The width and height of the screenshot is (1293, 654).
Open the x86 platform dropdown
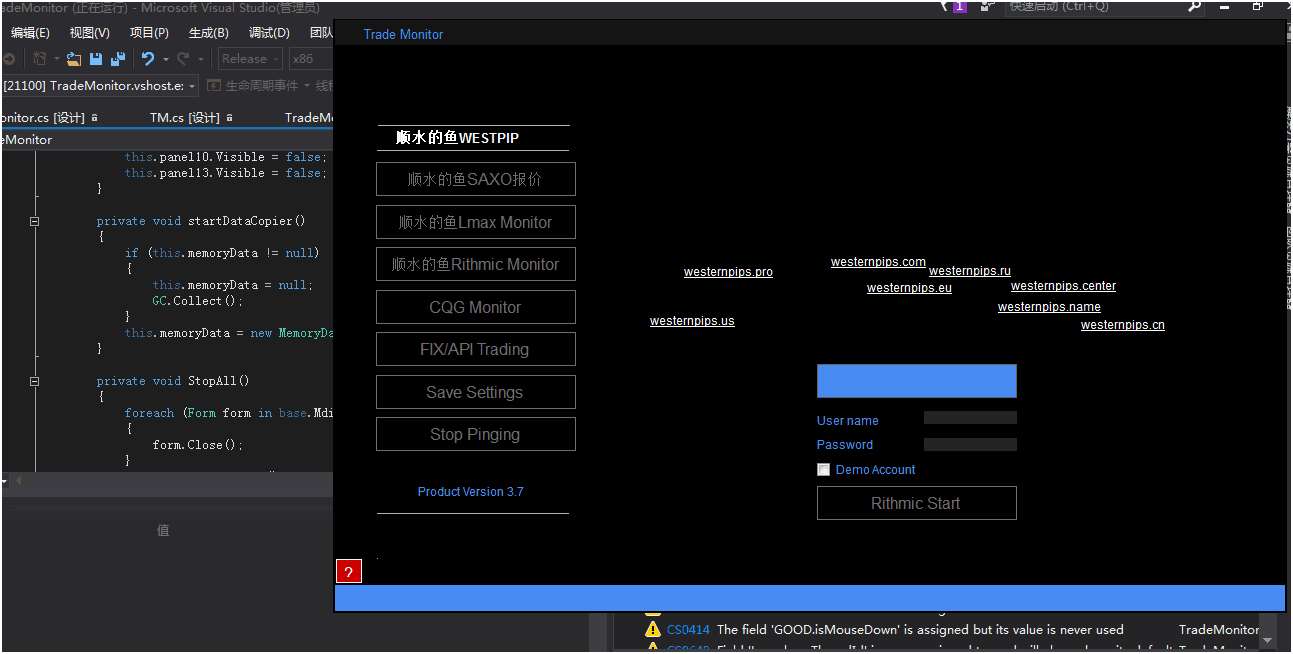coord(311,59)
